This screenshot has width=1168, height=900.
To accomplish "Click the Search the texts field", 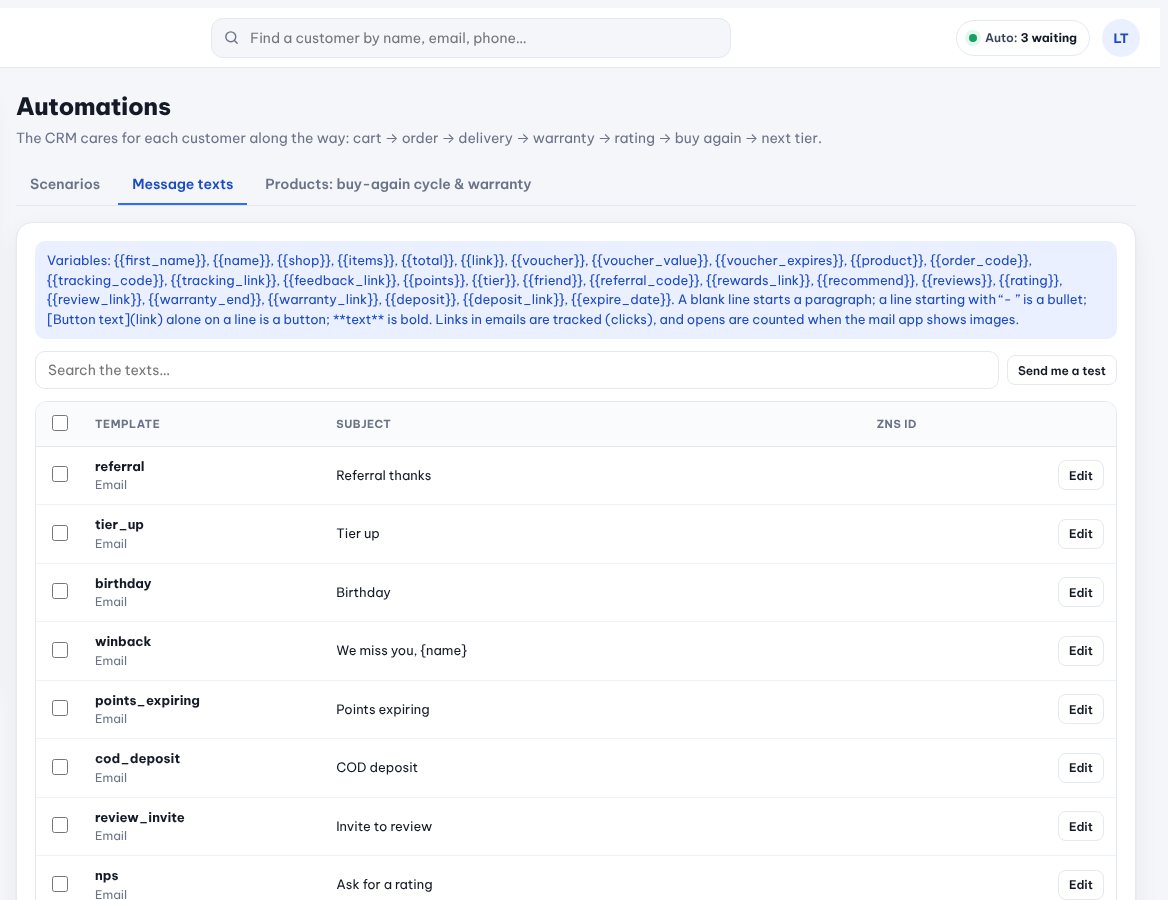I will tap(516, 370).
